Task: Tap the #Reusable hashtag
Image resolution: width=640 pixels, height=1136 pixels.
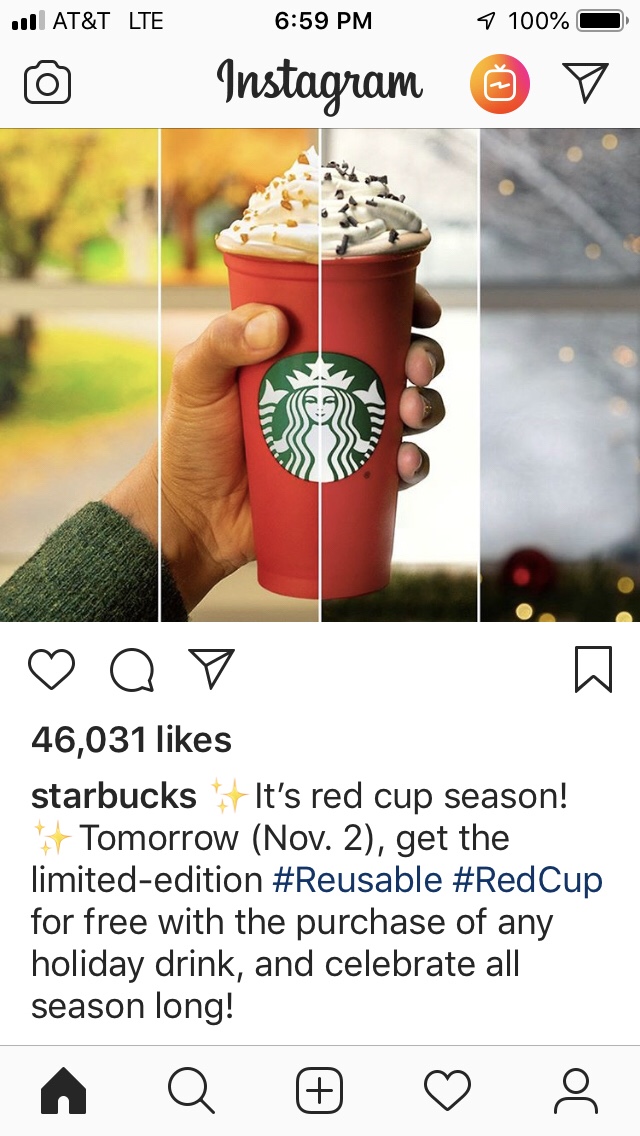Action: tap(357, 880)
